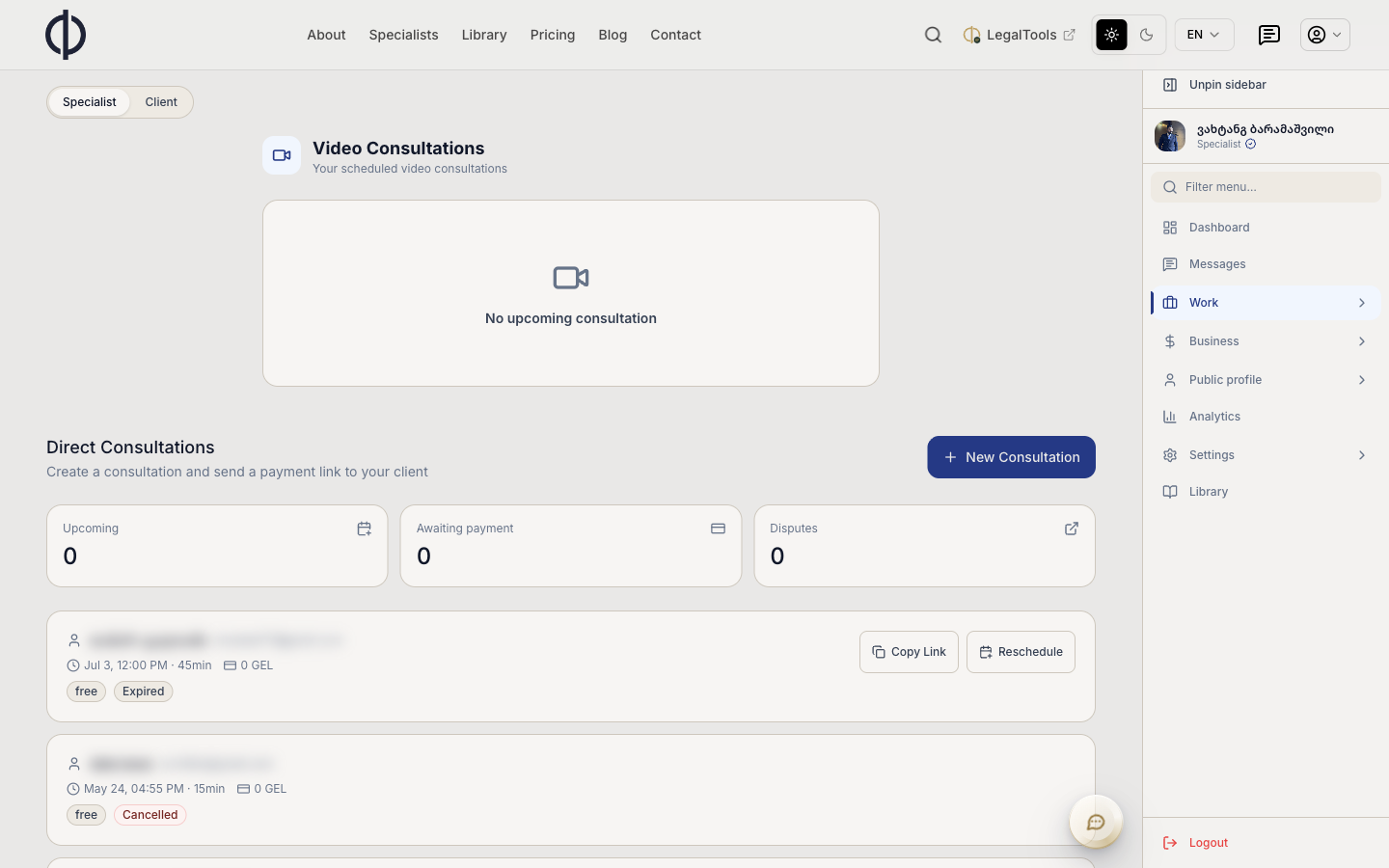Open the Disputes card
1389x868 pixels.
pyautogui.click(x=924, y=546)
